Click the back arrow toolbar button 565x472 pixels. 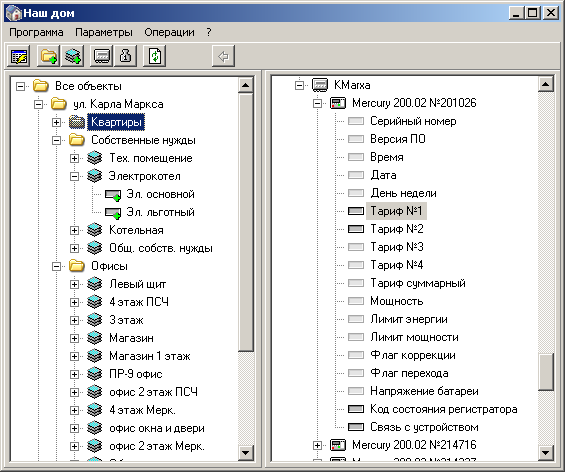coord(223,56)
